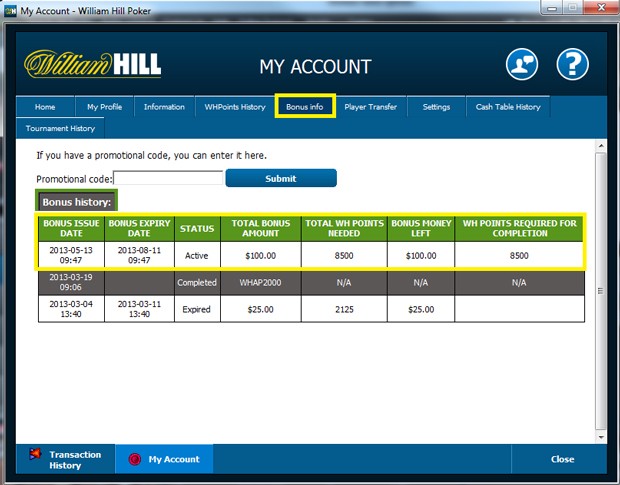Open the help question mark icon

pyautogui.click(x=573, y=64)
